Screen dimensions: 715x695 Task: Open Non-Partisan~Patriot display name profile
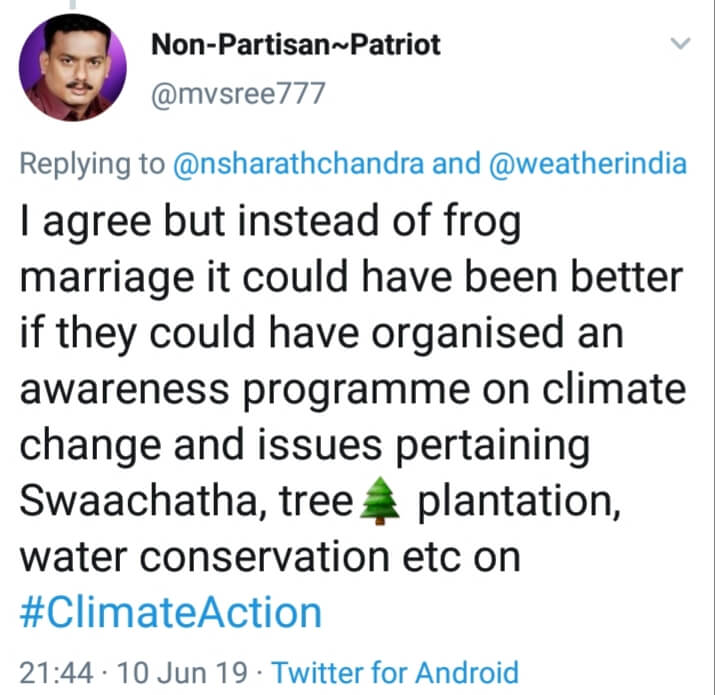[x=294, y=44]
